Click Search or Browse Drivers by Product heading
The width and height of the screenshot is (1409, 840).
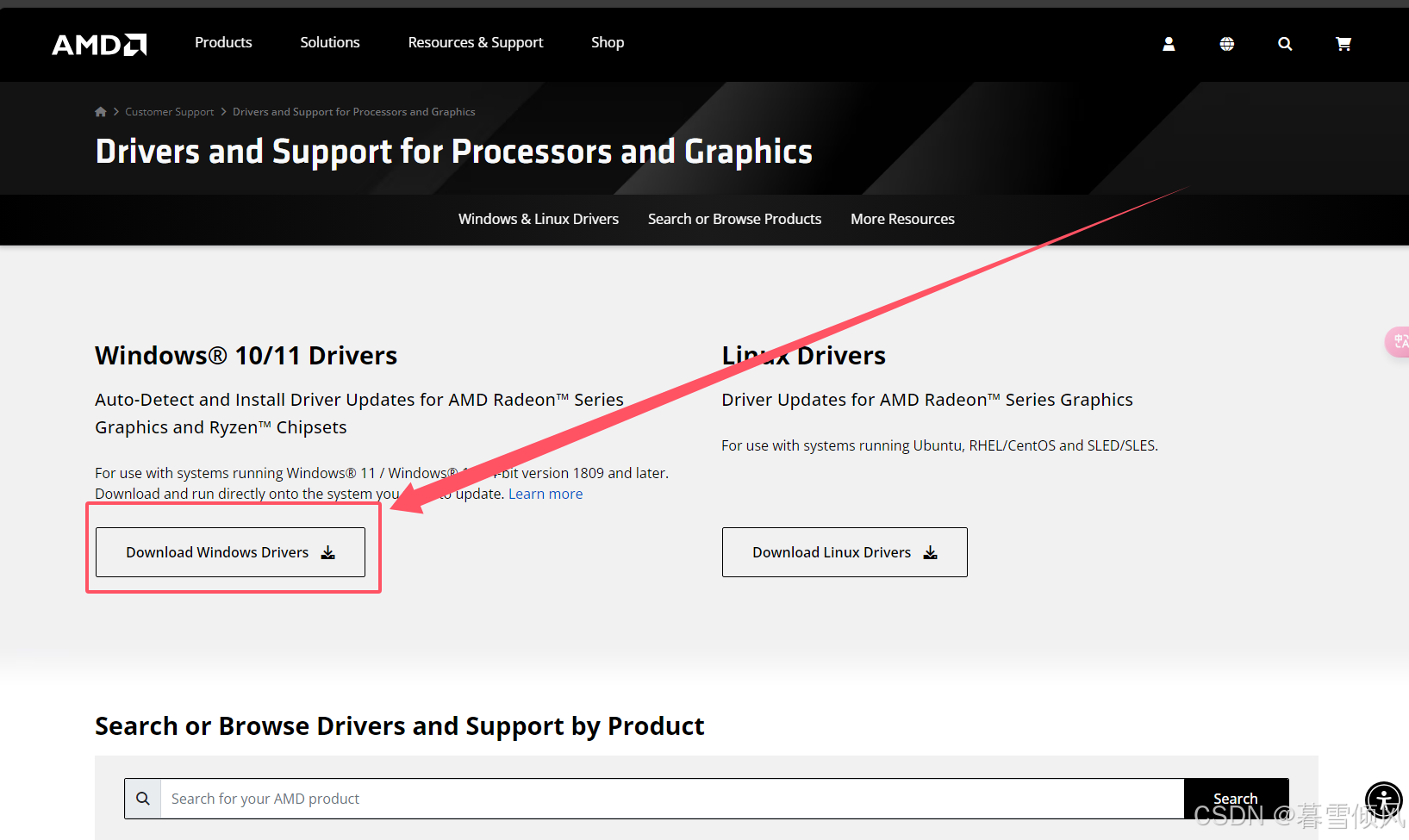(400, 726)
